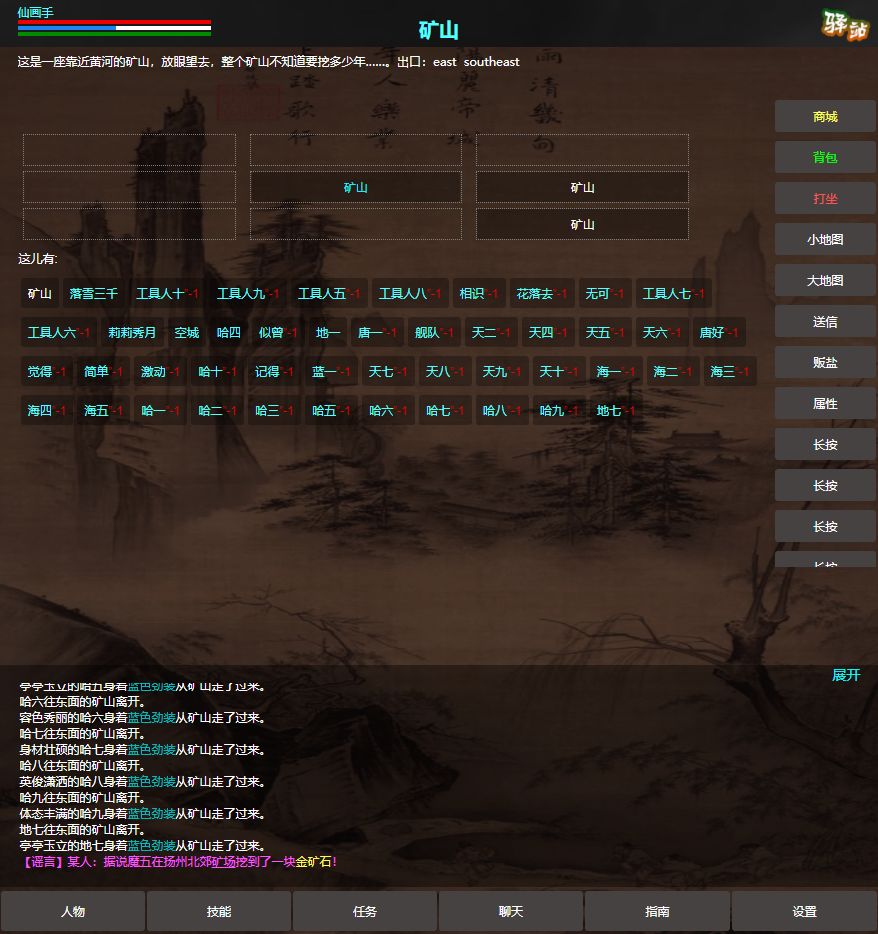The image size is (878, 934).
Task: Select player 记得
Action: coord(273,372)
